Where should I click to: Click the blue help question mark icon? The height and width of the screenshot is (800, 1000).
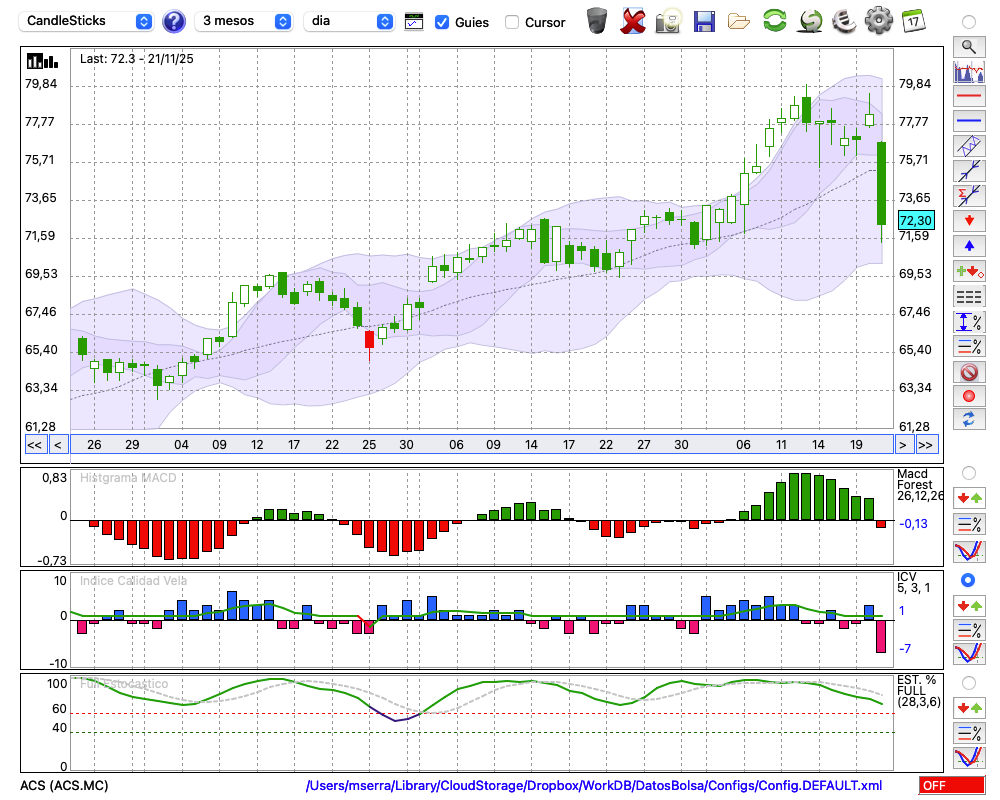(174, 21)
